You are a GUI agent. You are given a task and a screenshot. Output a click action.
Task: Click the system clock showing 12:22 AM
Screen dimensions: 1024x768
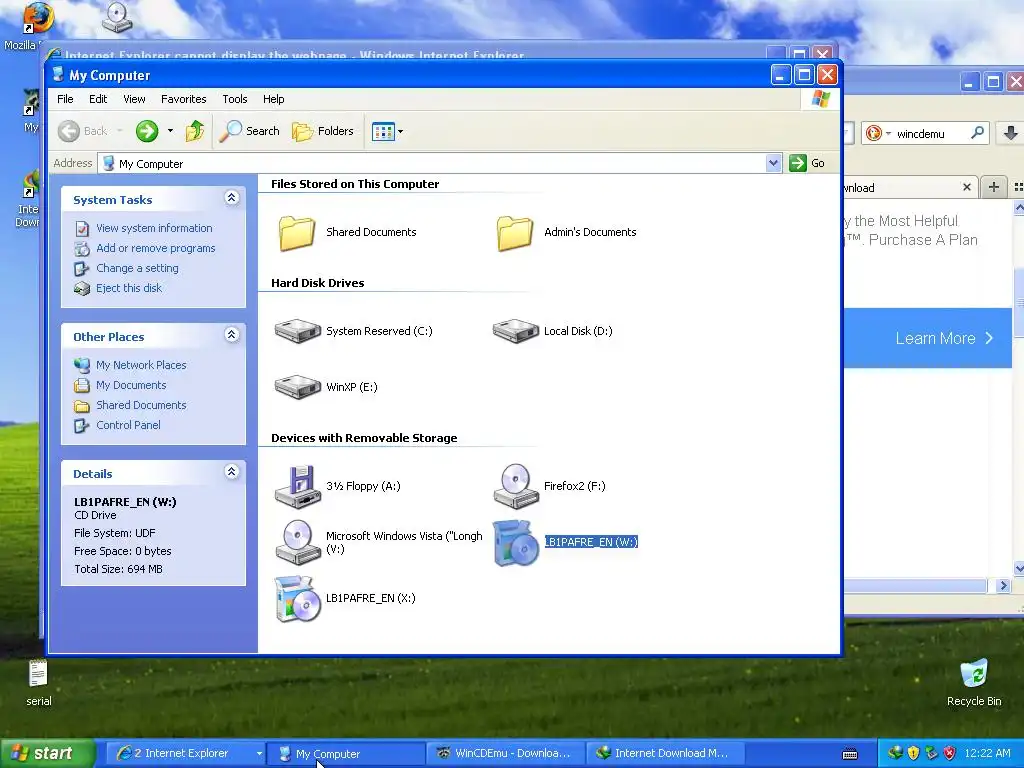click(x=987, y=754)
